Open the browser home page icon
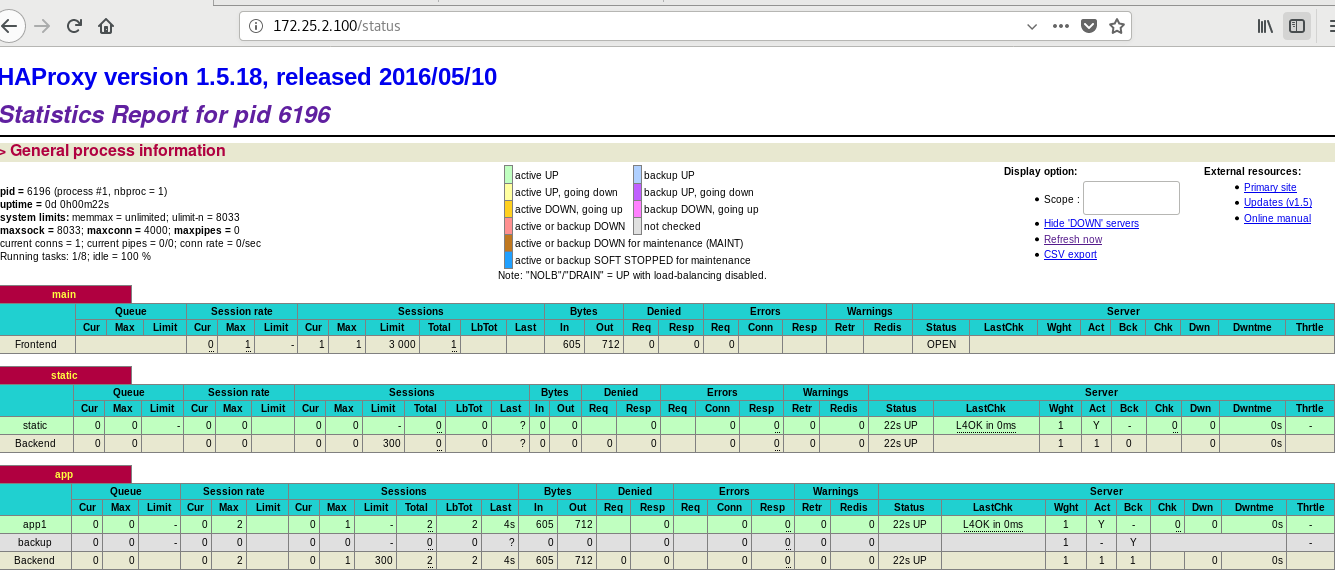The image size is (1335, 570). coord(106,26)
